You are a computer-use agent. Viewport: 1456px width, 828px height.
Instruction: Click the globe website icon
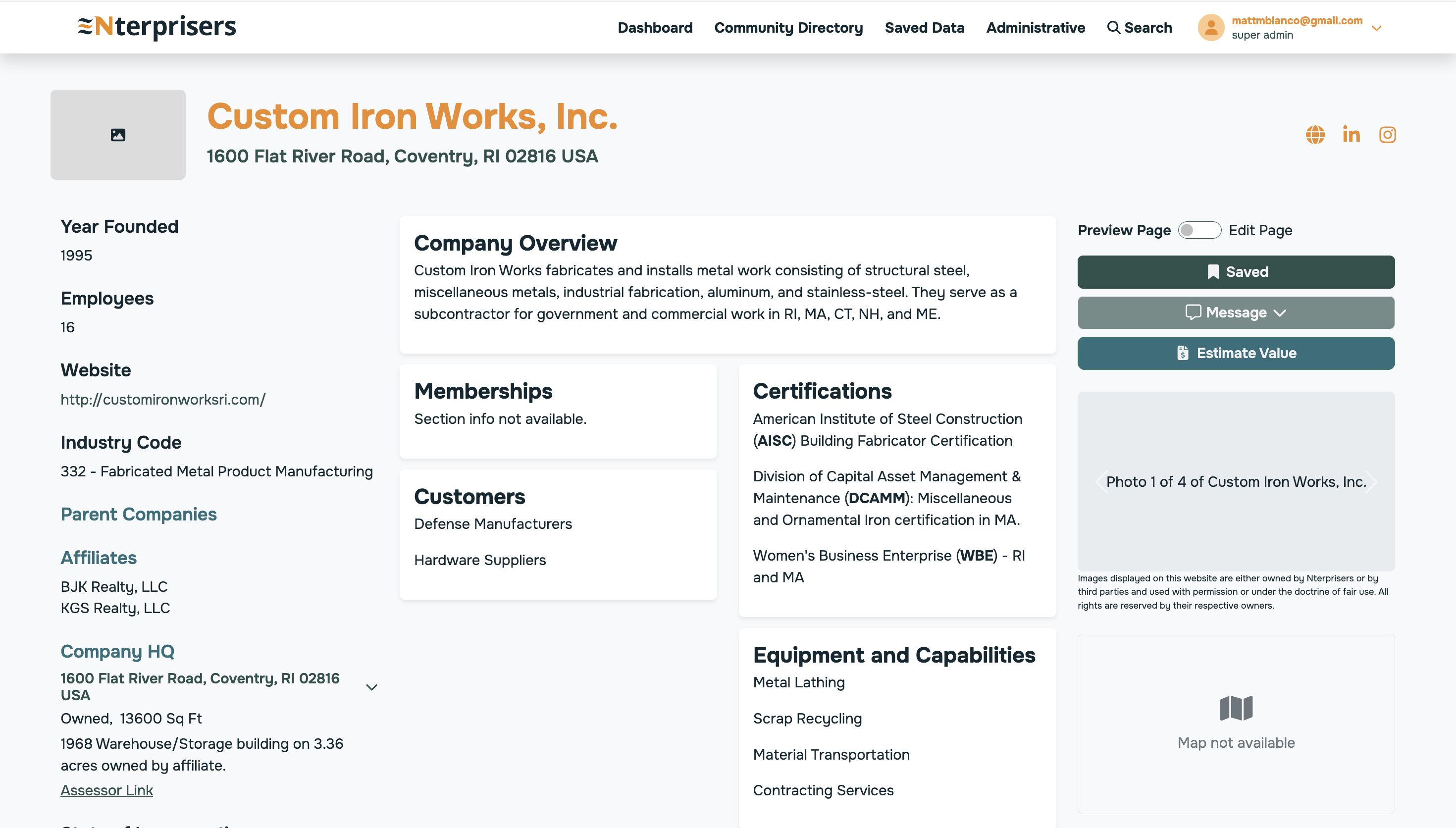1314,135
